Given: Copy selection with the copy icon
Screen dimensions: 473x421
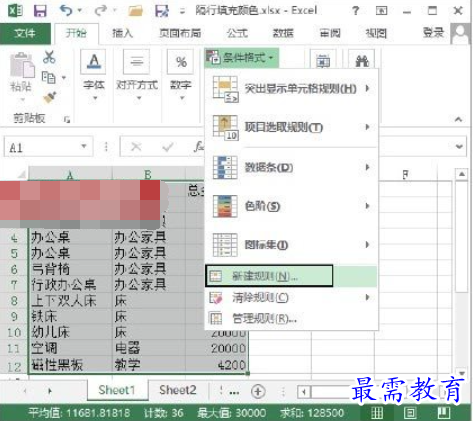Looking at the screenshot, I should click(x=49, y=77).
